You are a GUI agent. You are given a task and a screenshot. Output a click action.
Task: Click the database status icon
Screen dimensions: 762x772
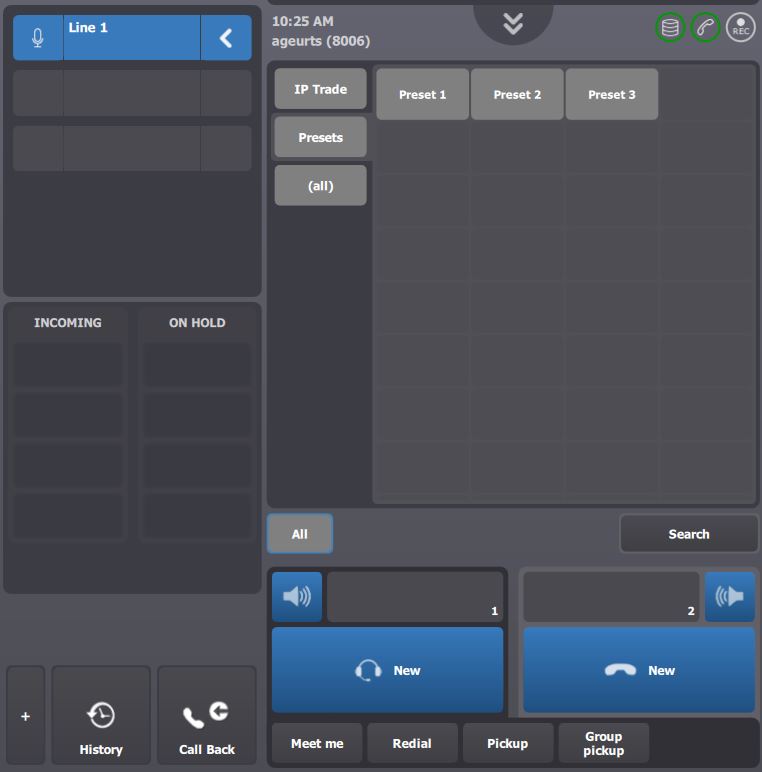(x=670, y=27)
